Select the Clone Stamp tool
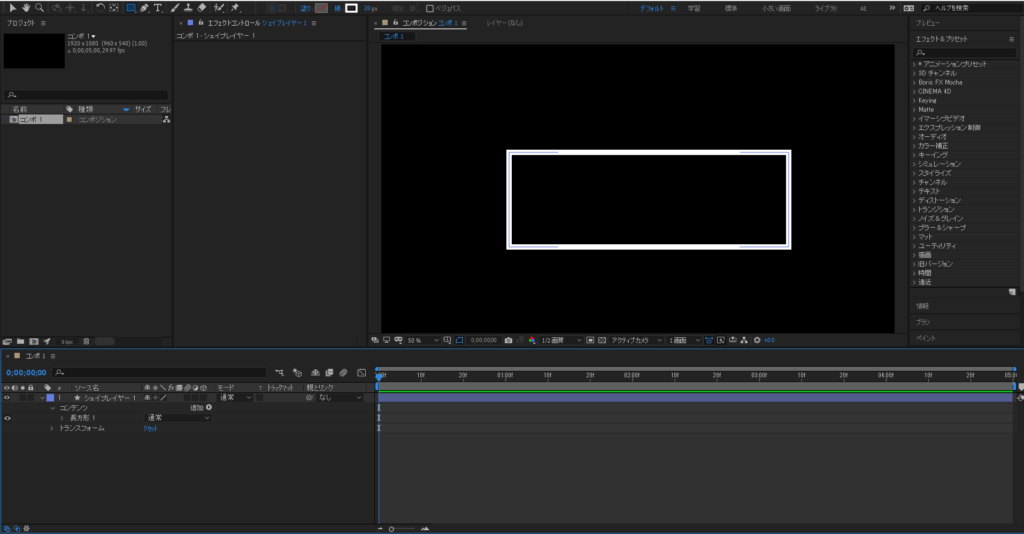The width and height of the screenshot is (1024, 534). 188,8
